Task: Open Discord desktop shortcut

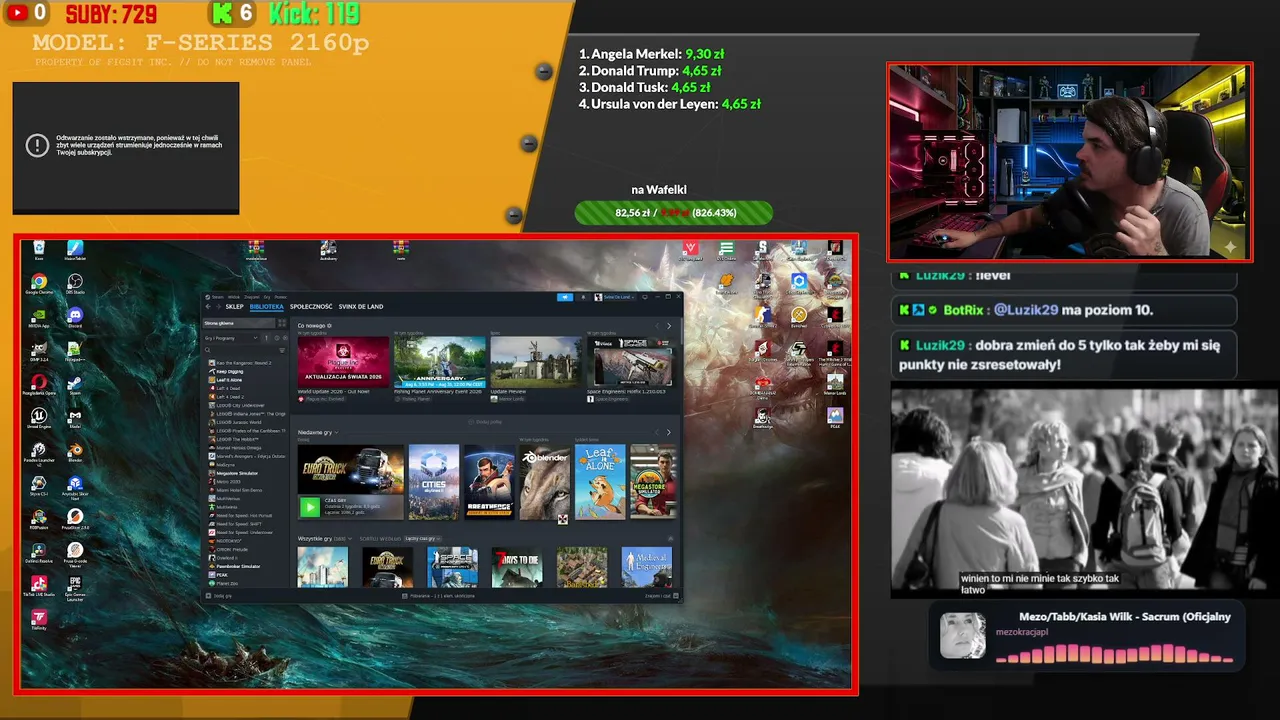Action: point(75,317)
